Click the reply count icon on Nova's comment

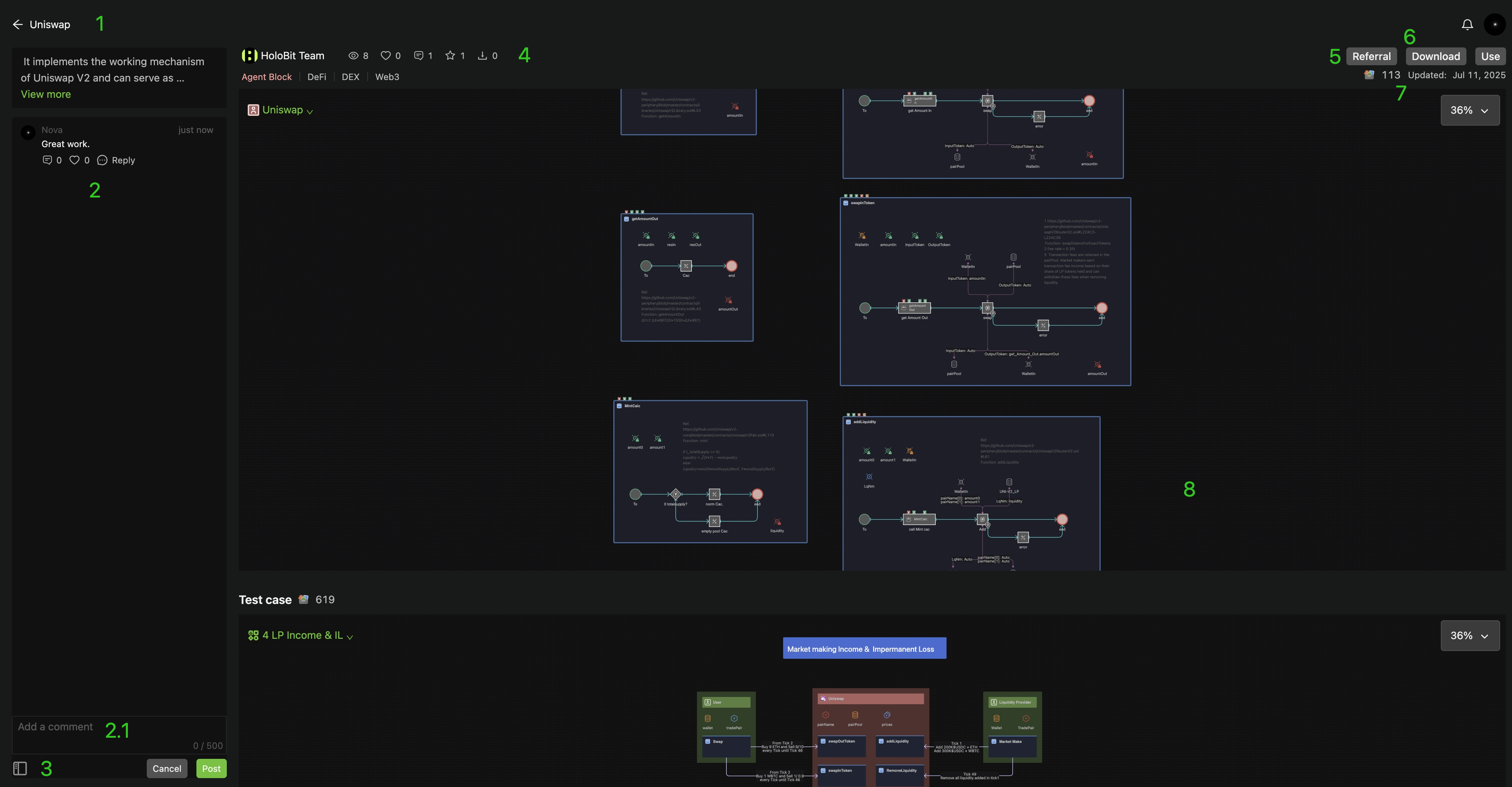pos(47,160)
